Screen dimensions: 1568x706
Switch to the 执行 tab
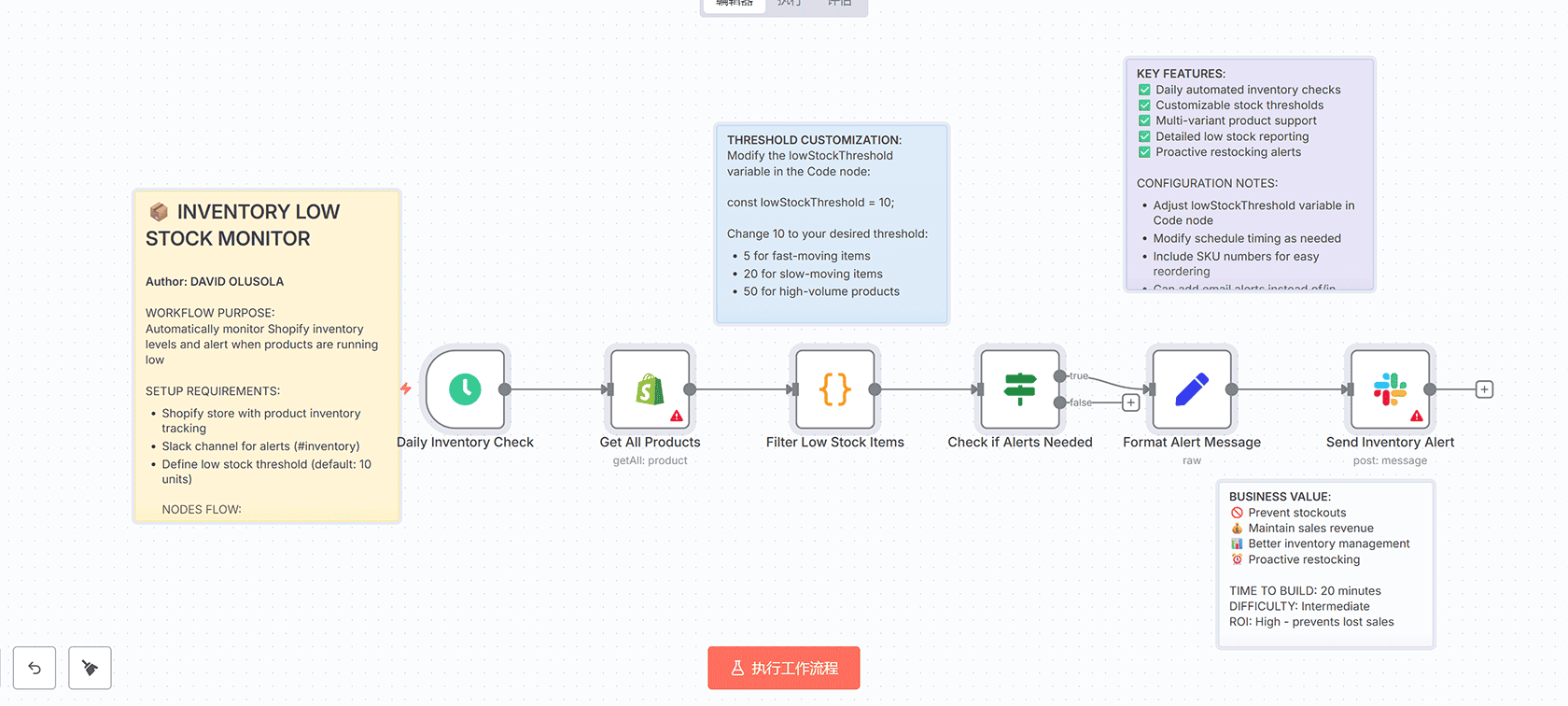(x=790, y=3)
